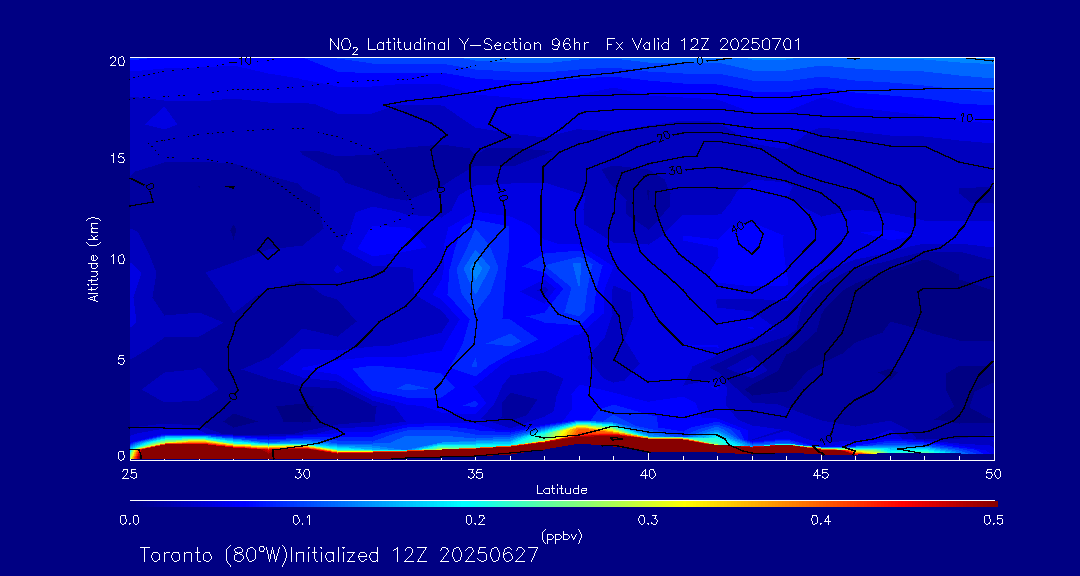1080x576 pixels.
Task: Click the colorbar label '0.4'
Action: pyautogui.click(x=821, y=521)
